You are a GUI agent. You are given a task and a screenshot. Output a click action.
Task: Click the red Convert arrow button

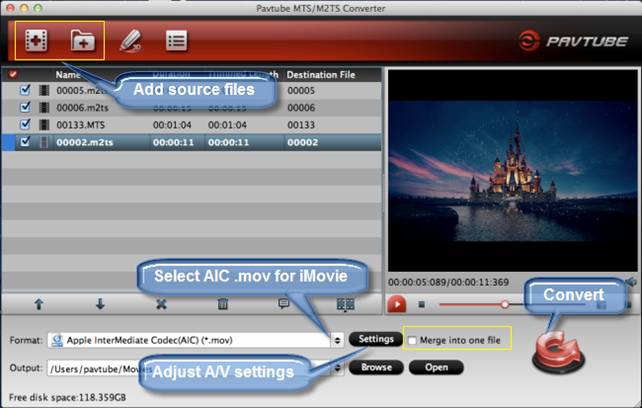click(558, 353)
